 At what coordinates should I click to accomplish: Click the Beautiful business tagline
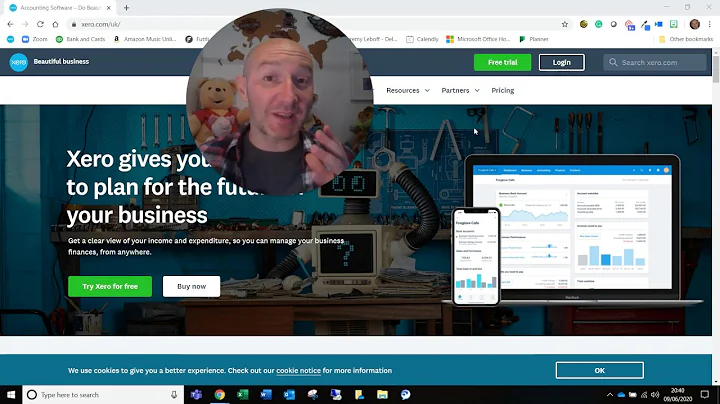pos(61,62)
